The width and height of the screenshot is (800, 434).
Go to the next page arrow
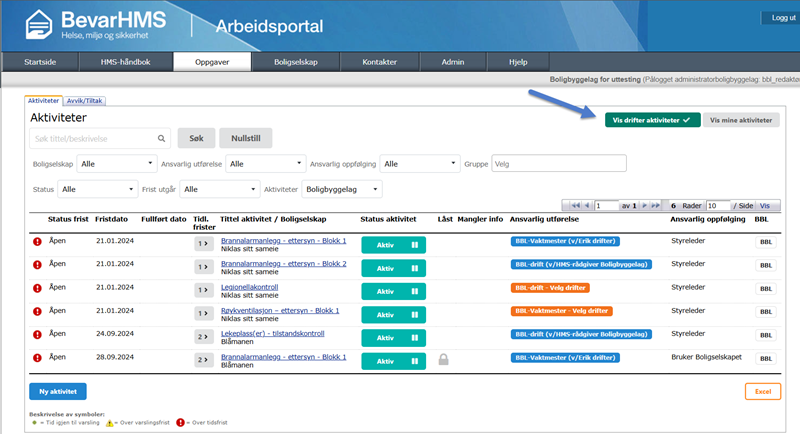coord(644,205)
